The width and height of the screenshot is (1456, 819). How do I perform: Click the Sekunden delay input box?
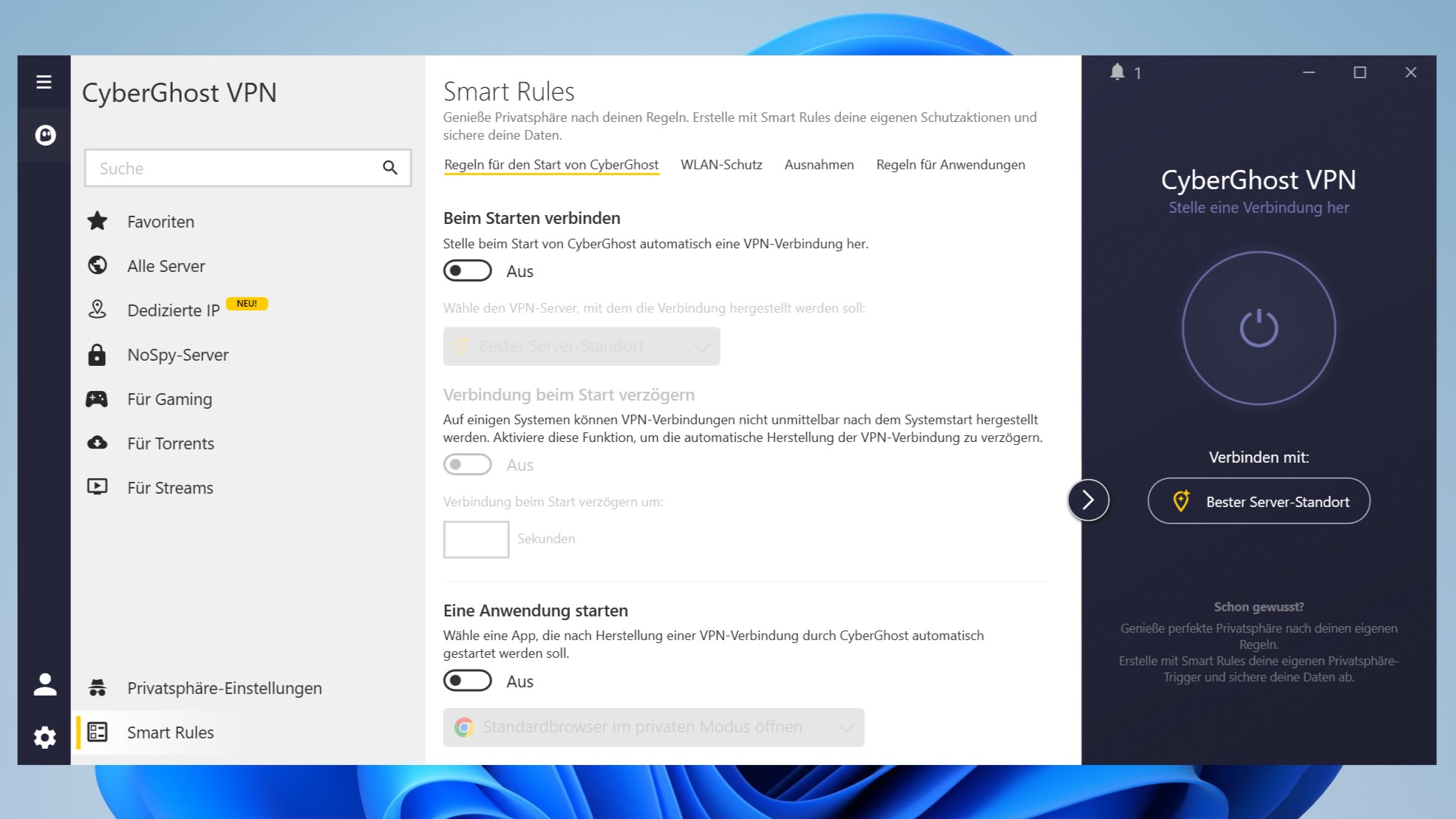pyautogui.click(x=476, y=539)
